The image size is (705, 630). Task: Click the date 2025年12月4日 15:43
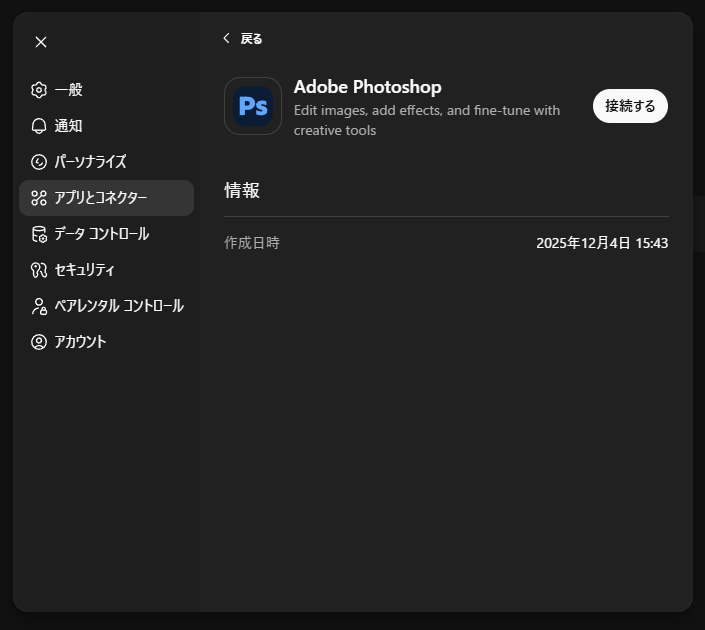tap(602, 243)
